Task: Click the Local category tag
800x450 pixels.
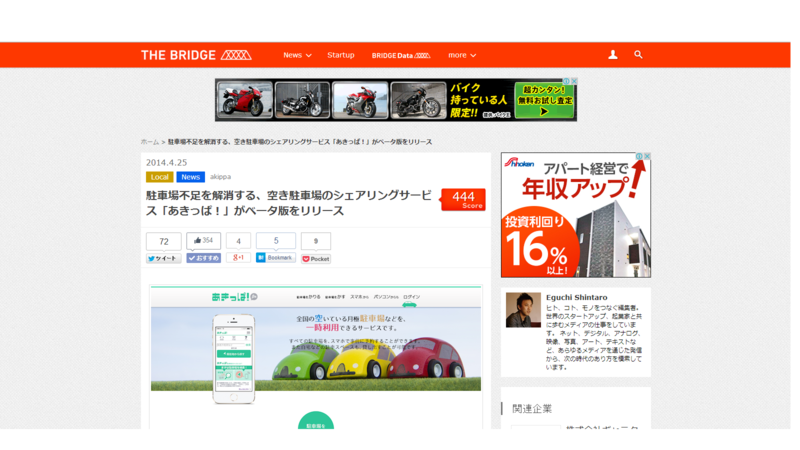Action: coord(160,177)
